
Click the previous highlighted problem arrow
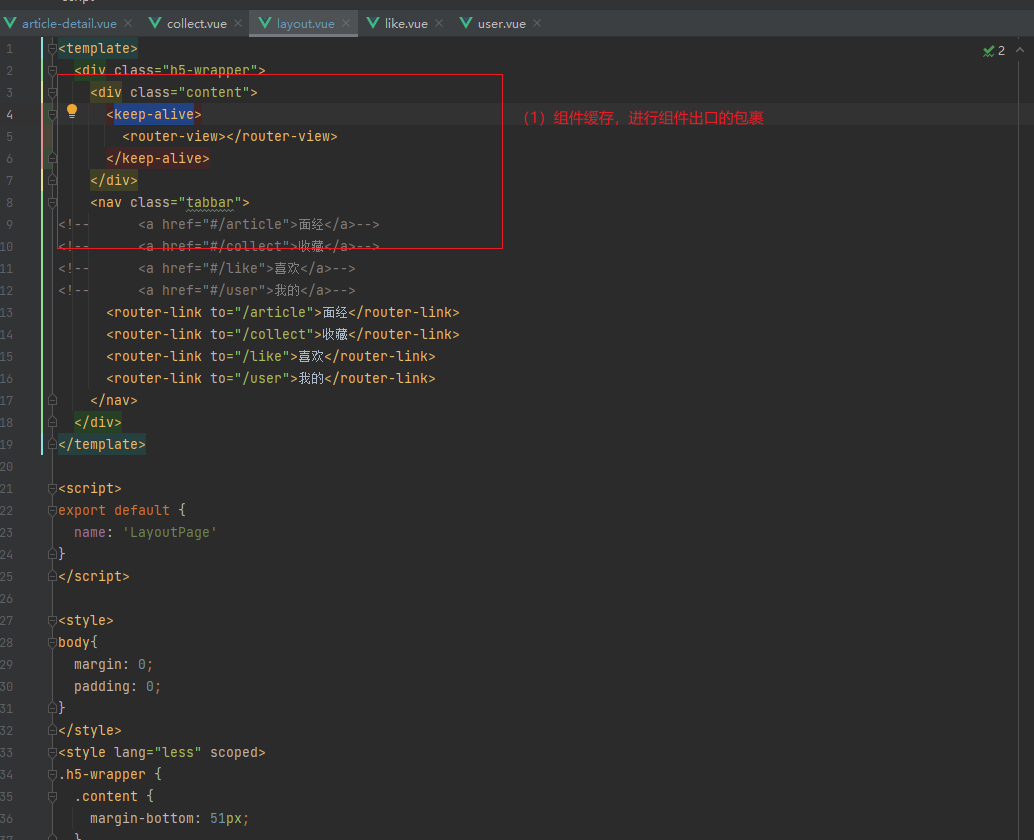[1020, 50]
